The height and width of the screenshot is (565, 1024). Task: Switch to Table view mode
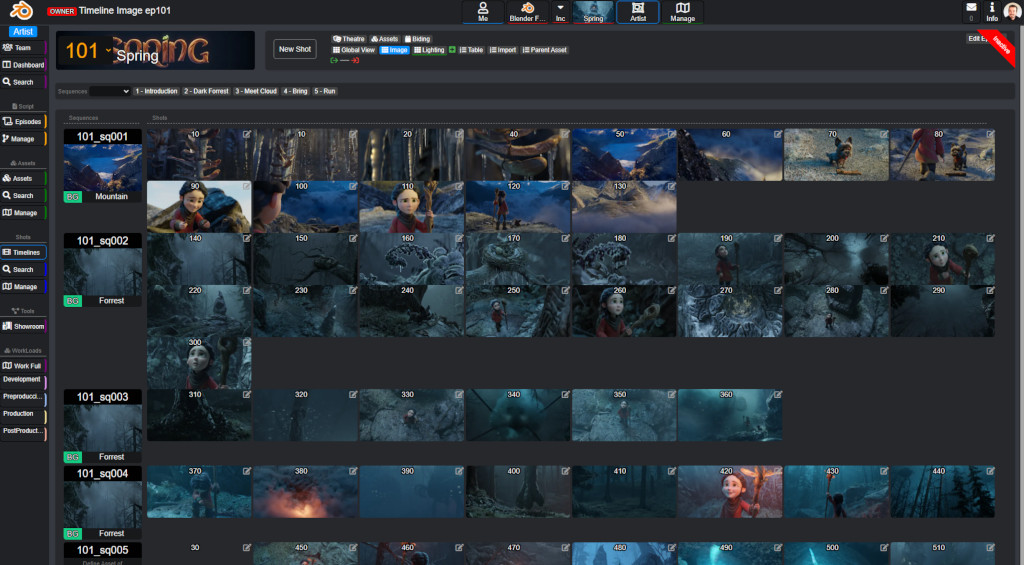pos(472,50)
